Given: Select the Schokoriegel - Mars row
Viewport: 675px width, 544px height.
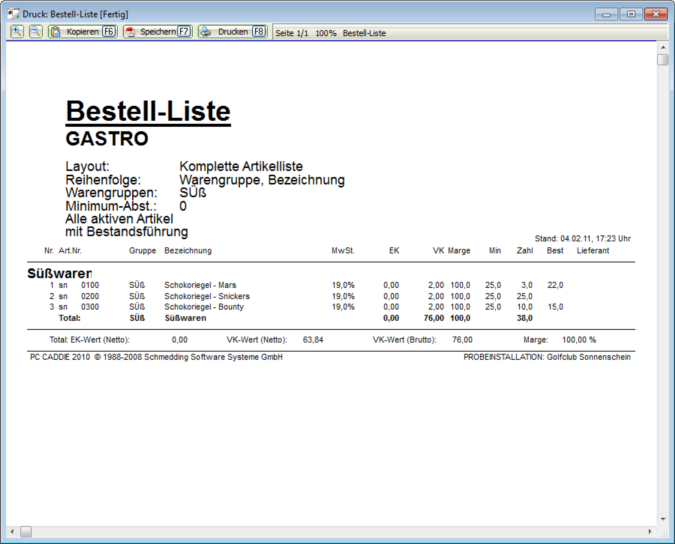Looking at the screenshot, I should click(x=200, y=285).
